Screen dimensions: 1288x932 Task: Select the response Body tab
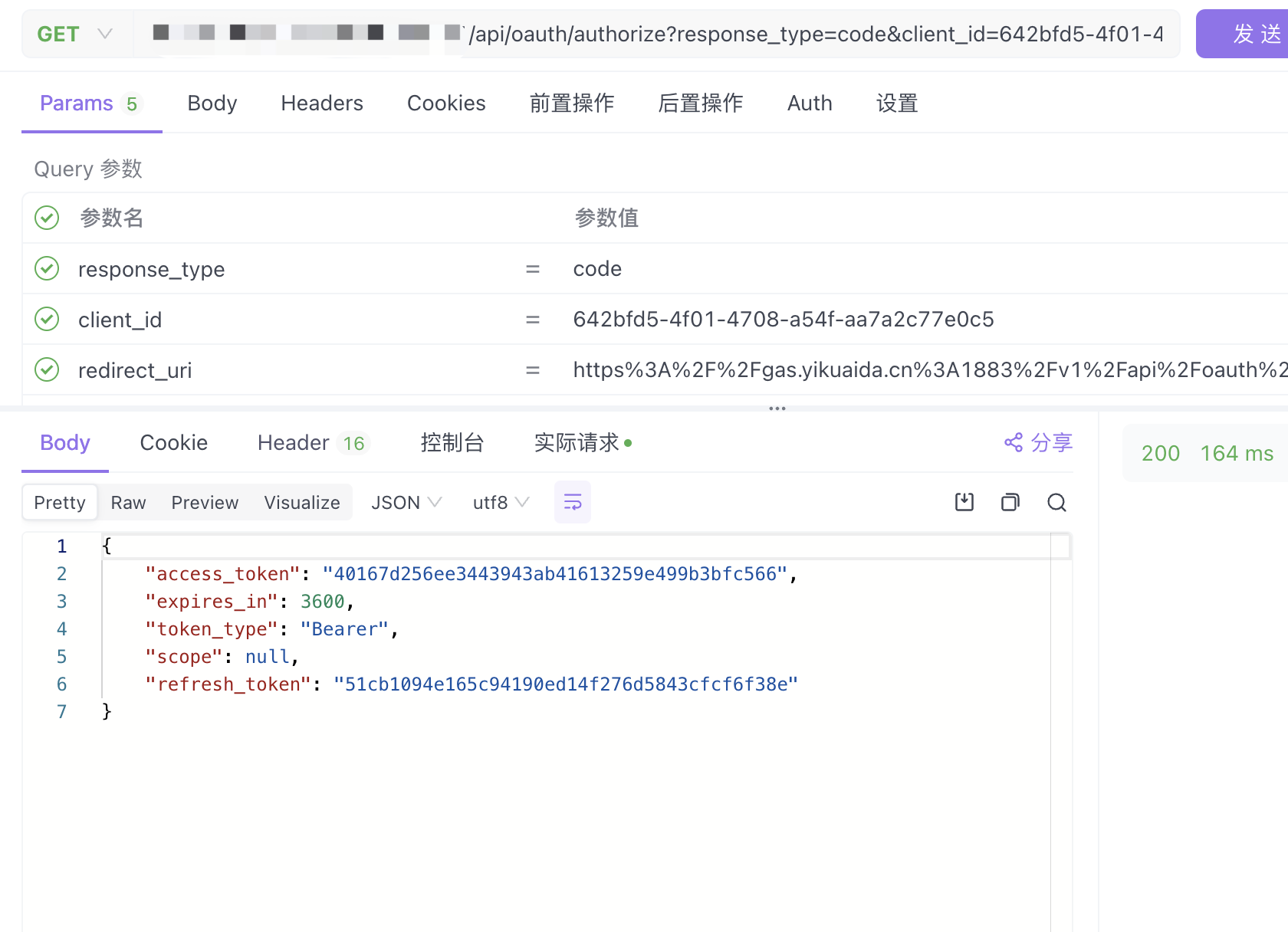coord(65,443)
